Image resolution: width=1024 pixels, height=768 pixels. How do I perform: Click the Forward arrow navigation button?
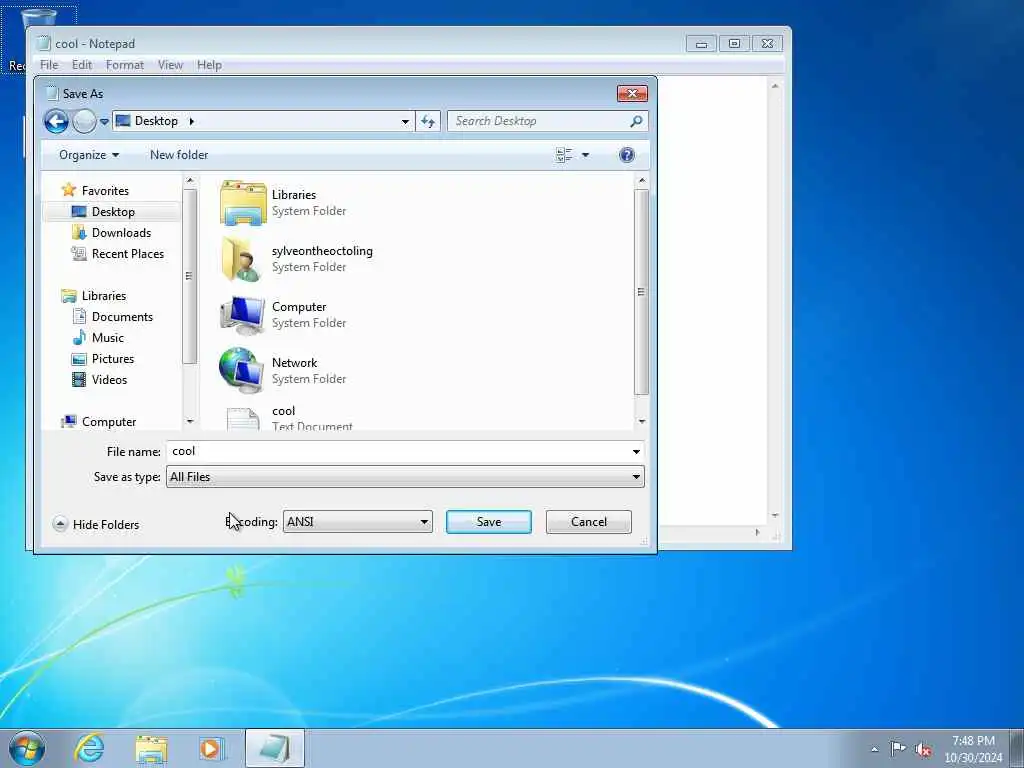click(84, 121)
